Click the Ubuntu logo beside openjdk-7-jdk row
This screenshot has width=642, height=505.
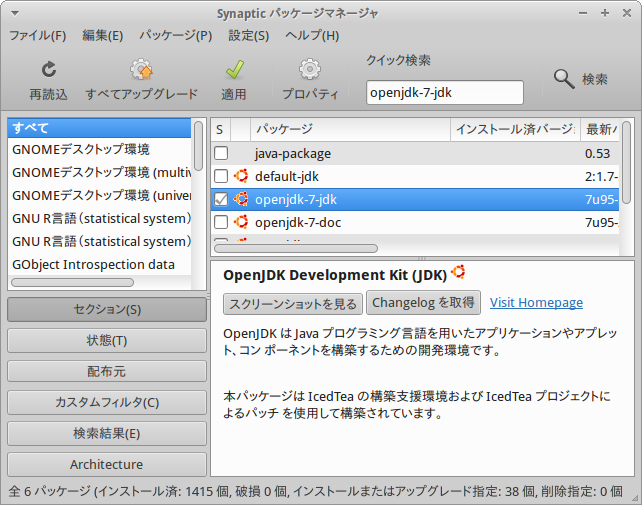coord(241,199)
